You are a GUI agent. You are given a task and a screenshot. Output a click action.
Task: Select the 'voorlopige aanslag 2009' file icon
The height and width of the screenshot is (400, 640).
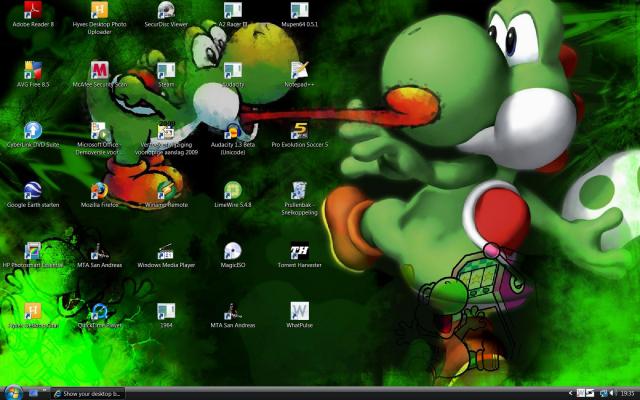[166, 131]
